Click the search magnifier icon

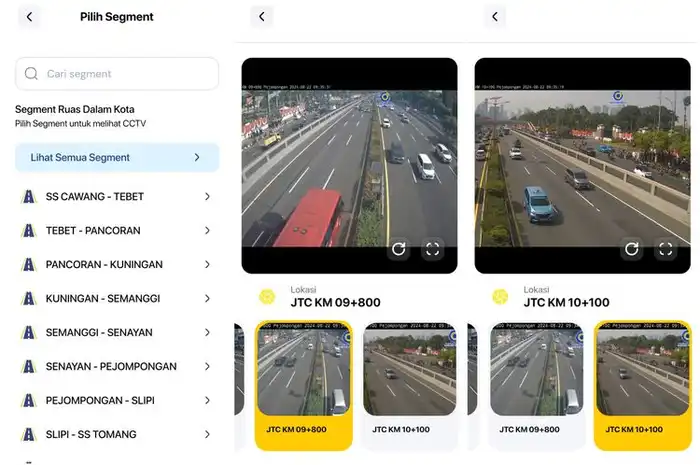coord(32,74)
